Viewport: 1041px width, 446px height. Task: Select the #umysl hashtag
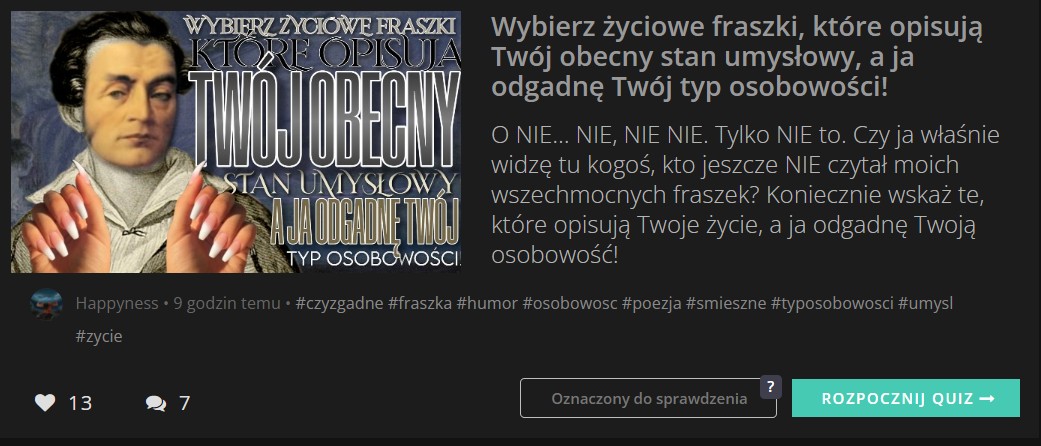[925, 304]
